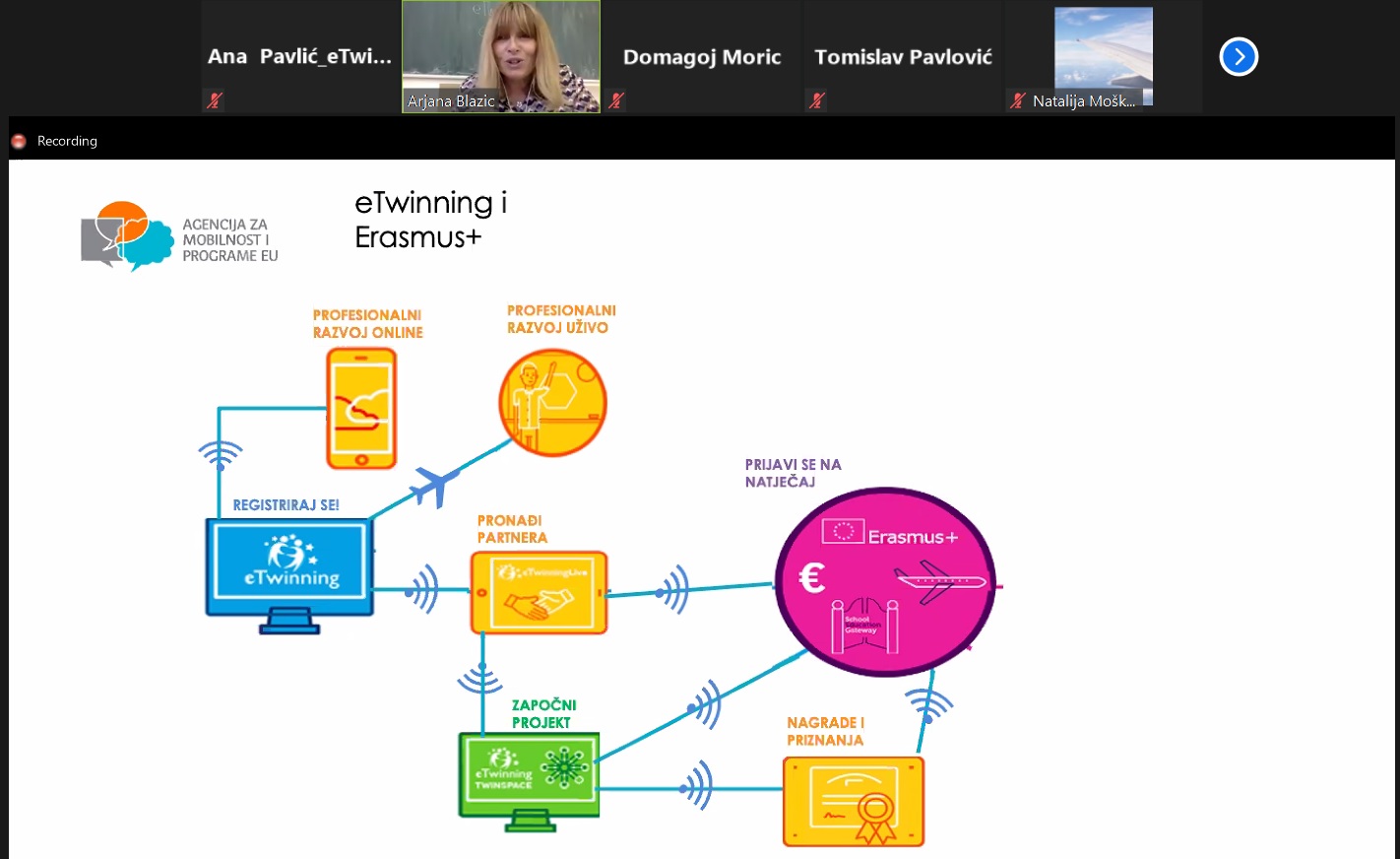Click the handshake eTwinningLive icon

click(539, 592)
